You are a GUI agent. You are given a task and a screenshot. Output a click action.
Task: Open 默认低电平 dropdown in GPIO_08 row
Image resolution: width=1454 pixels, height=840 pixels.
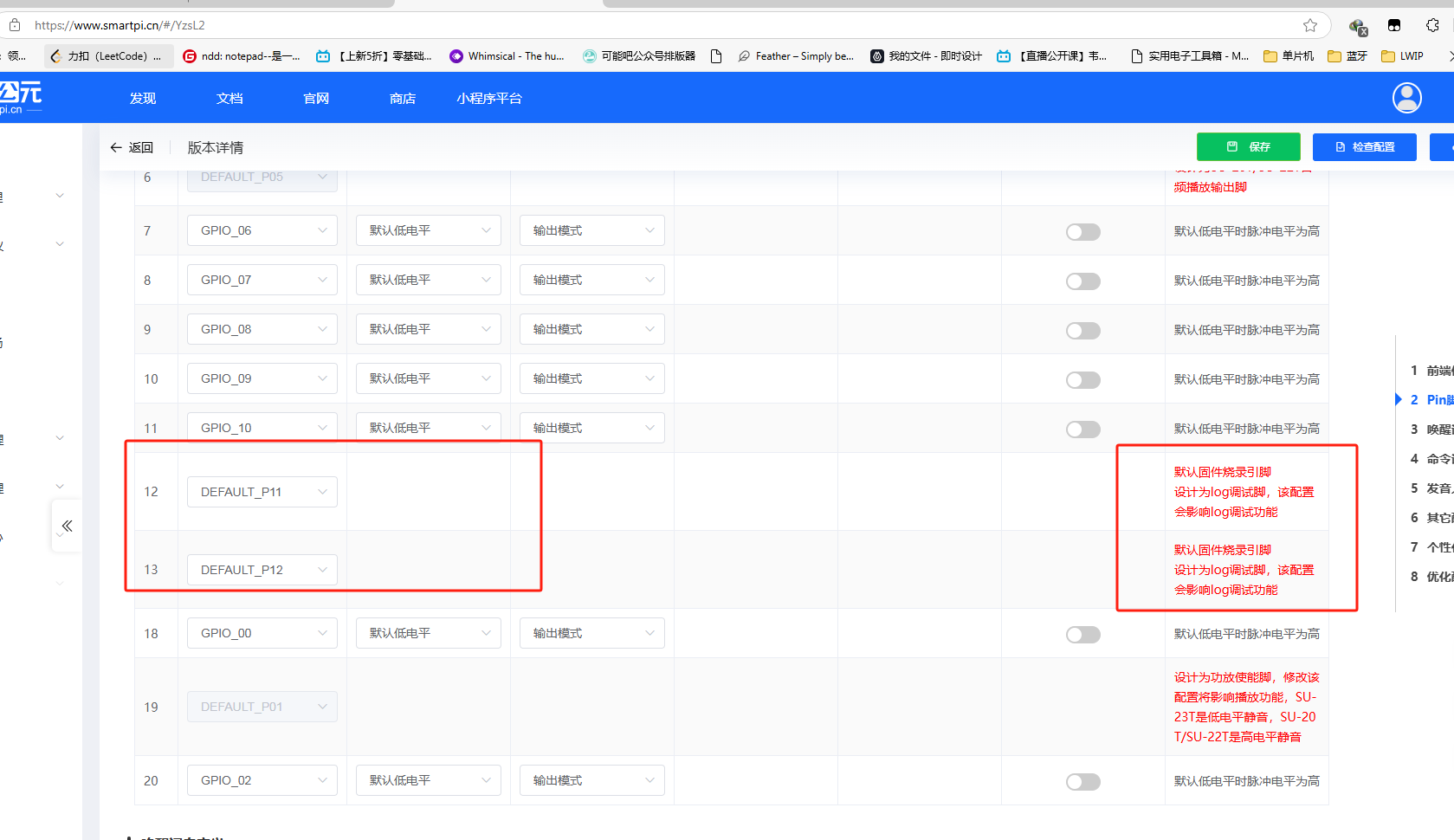[x=428, y=330]
